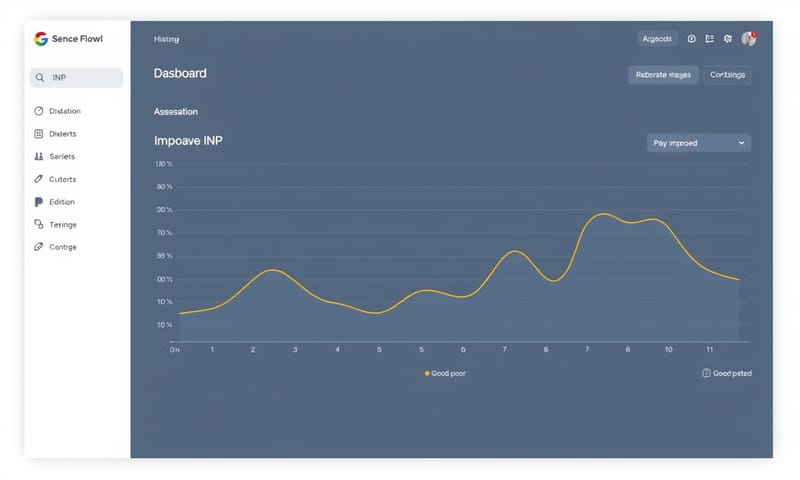The image size is (800, 480).
Task: Click the magnifier icon in search box
Action: (x=39, y=77)
